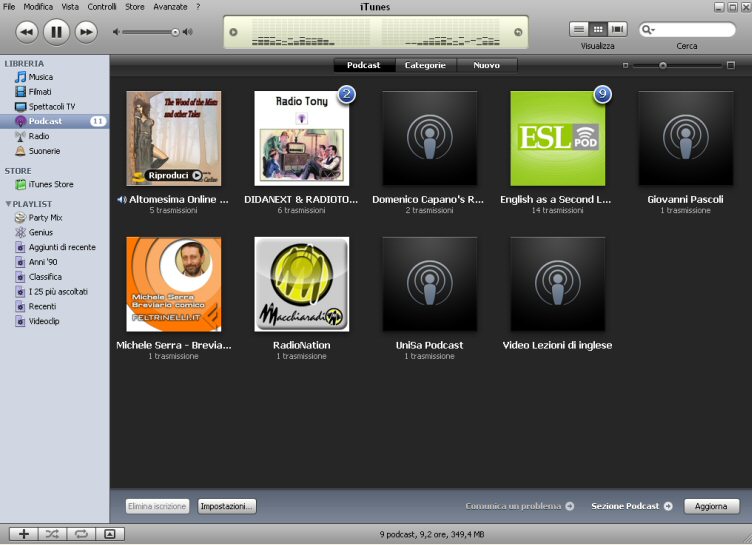The width and height of the screenshot is (752, 545).
Task: Toggle repeat playback icon
Action: (x=81, y=534)
